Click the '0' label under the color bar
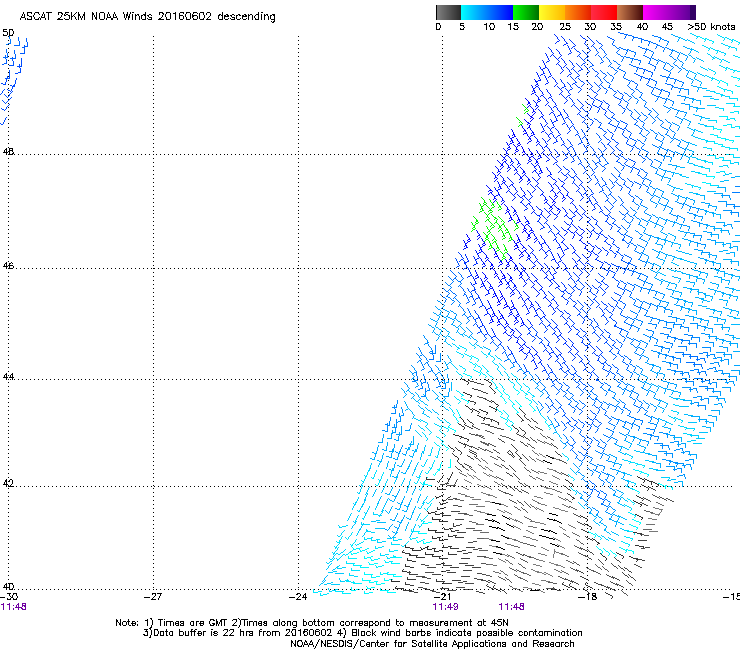The width and height of the screenshot is (740, 650). 438,27
